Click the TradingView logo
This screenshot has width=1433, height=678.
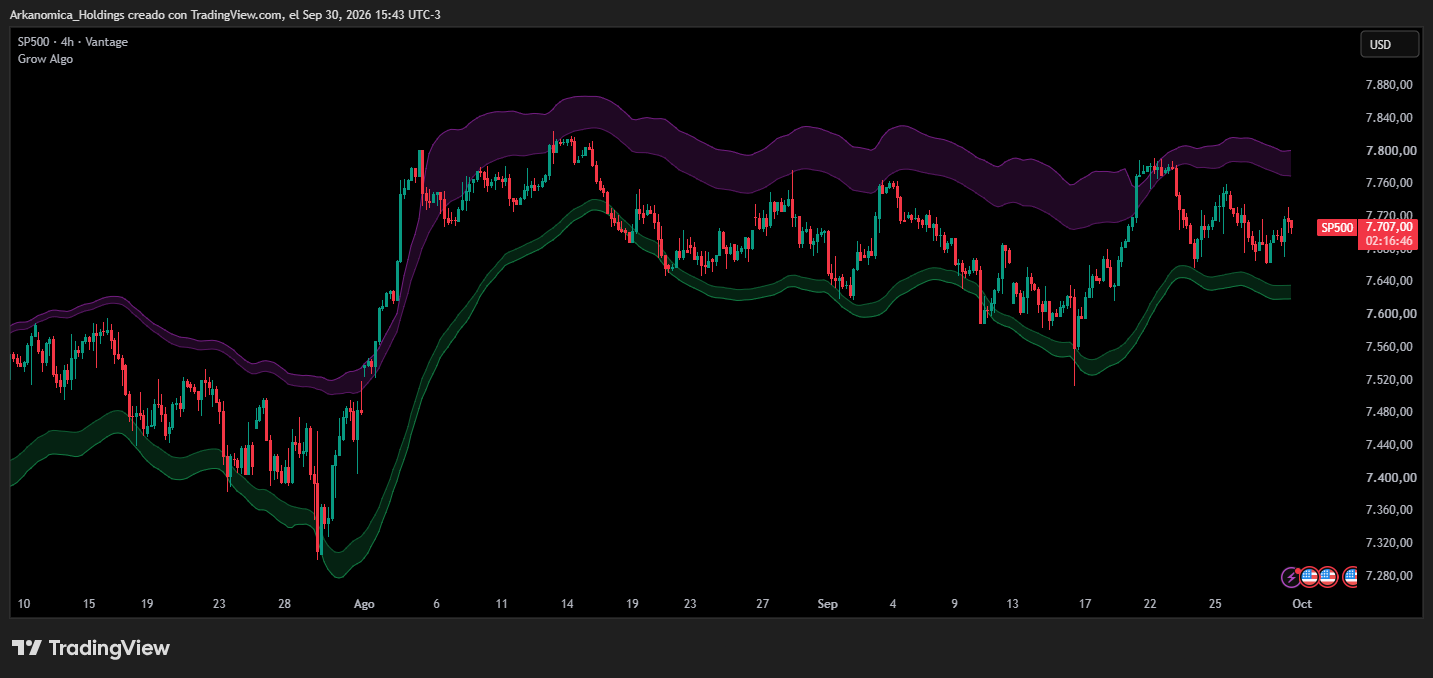[x=91, y=648]
